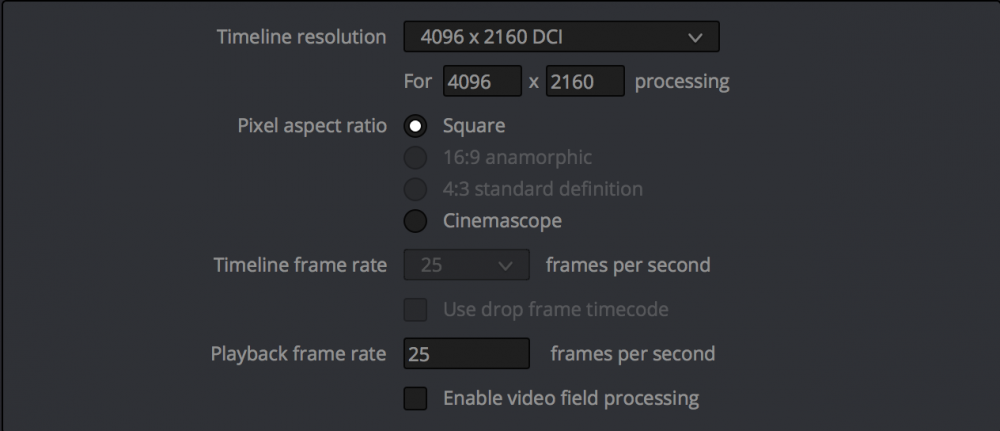Click the Timeline resolution label

301,38
